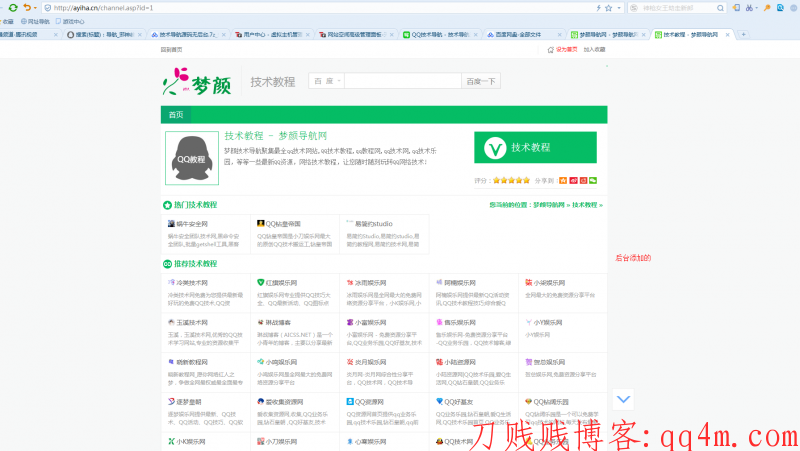Click the browser refresh icon
This screenshot has height=451, width=800.
point(13,8)
